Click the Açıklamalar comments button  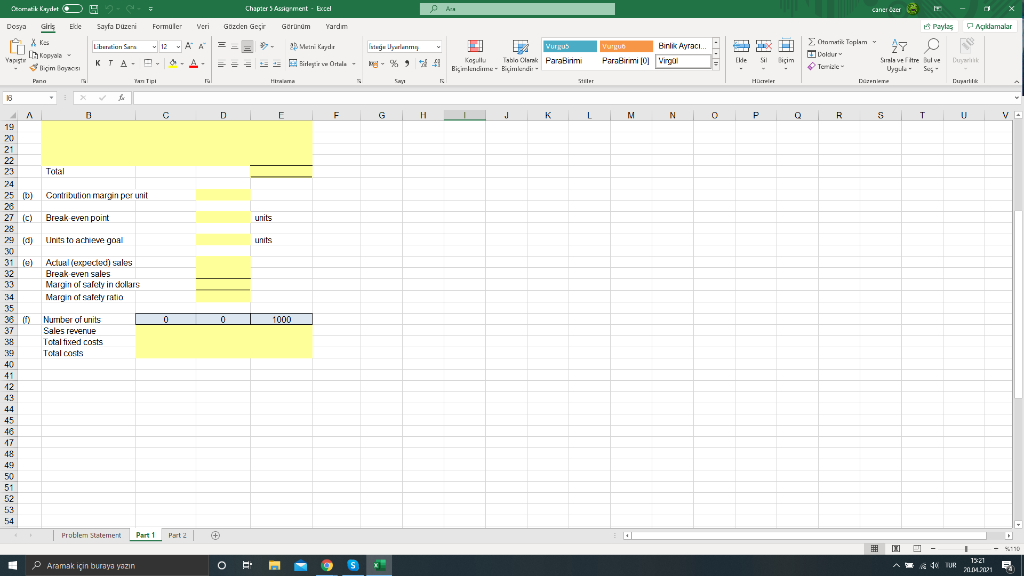pyautogui.click(x=989, y=27)
